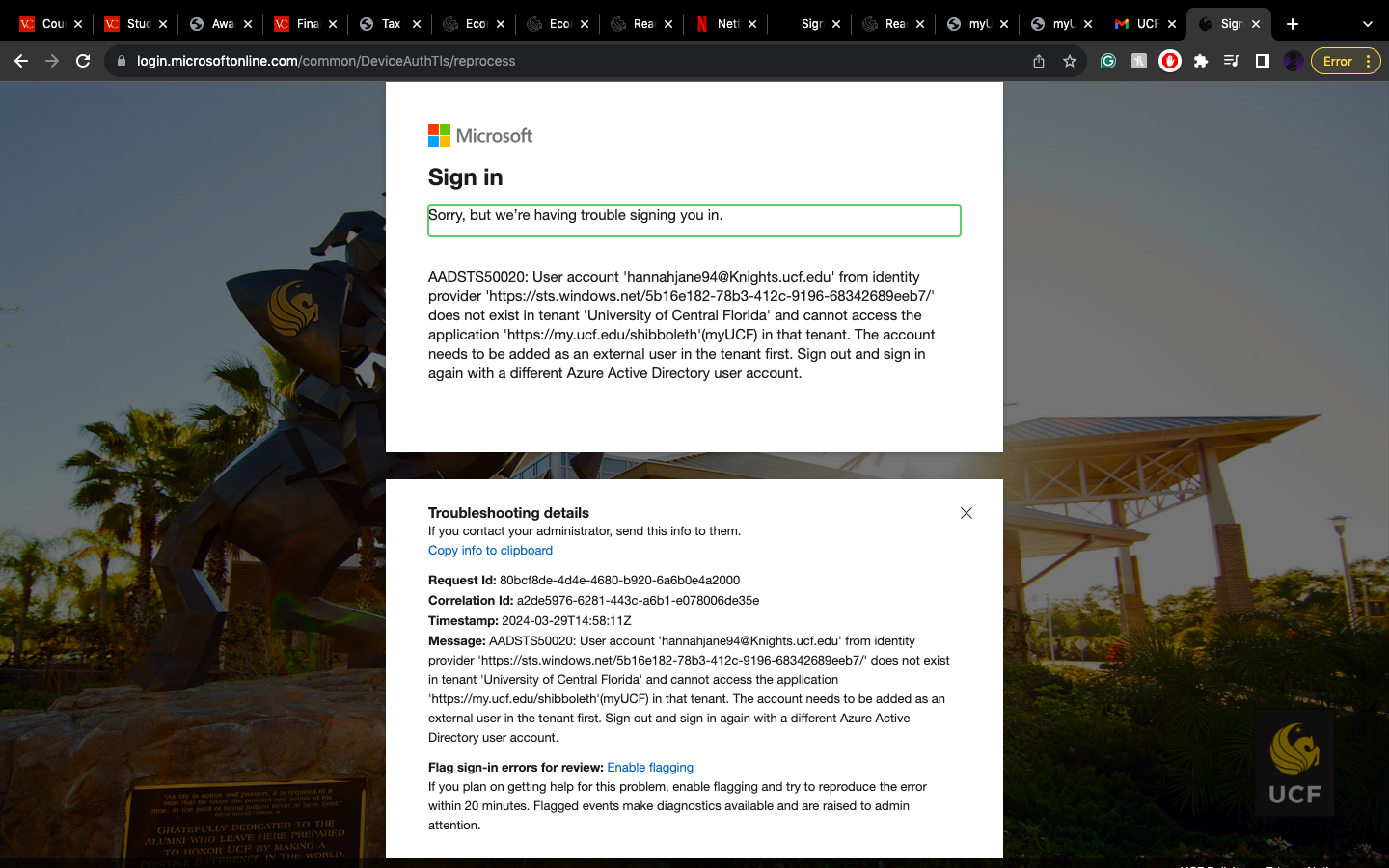Image resolution: width=1389 pixels, height=868 pixels.
Task: Reload the Microsoft sign-in page
Action: pos(83,61)
